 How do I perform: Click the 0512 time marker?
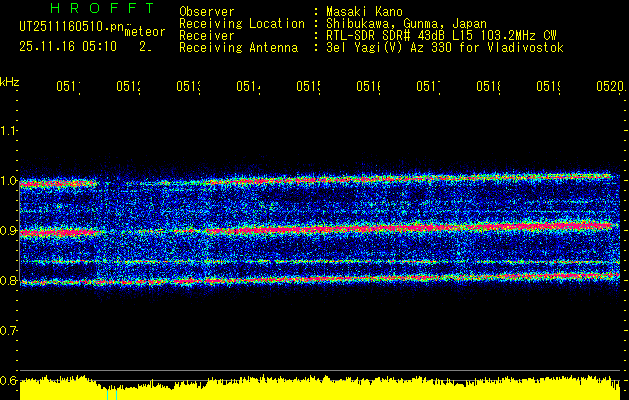coord(128,87)
